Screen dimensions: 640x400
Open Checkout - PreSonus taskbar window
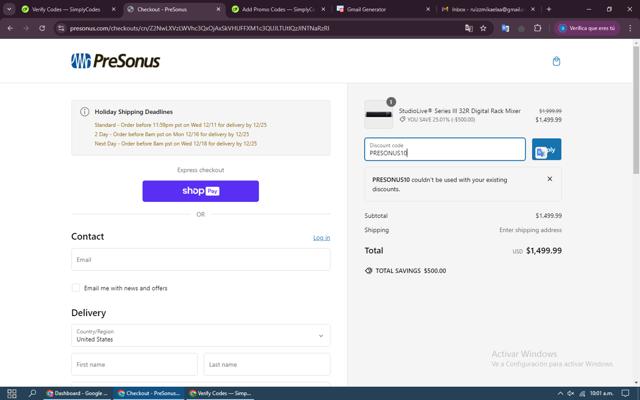149,393
